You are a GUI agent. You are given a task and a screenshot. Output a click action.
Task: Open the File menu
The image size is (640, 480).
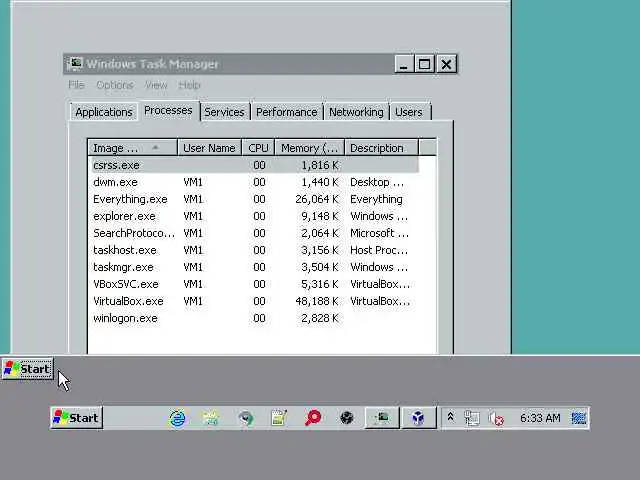pos(76,85)
